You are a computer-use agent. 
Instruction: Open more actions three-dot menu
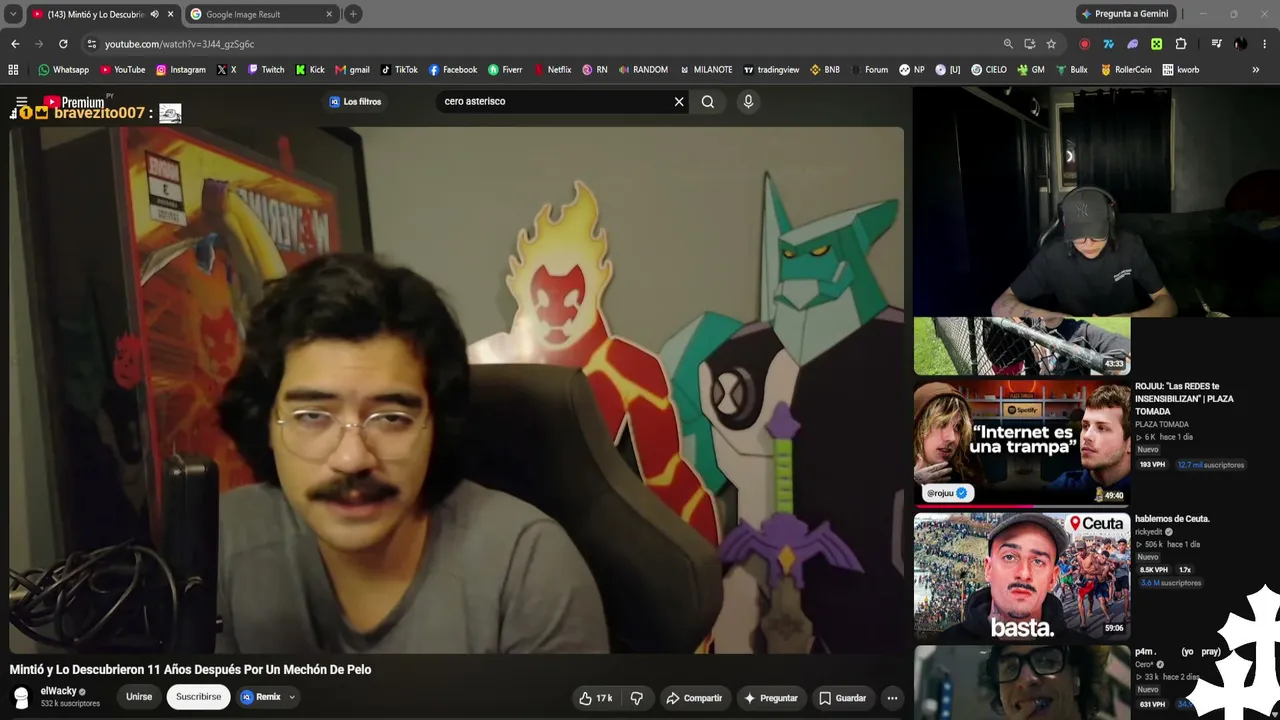tap(892, 698)
